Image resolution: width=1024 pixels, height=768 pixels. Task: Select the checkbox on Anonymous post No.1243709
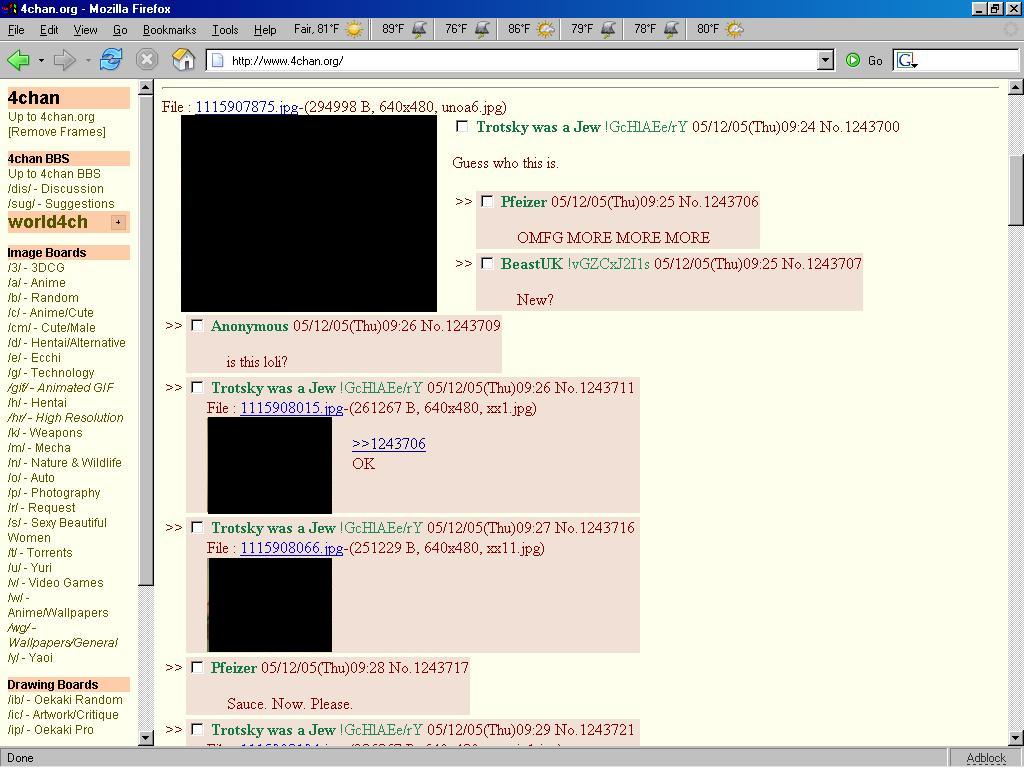coord(197,326)
